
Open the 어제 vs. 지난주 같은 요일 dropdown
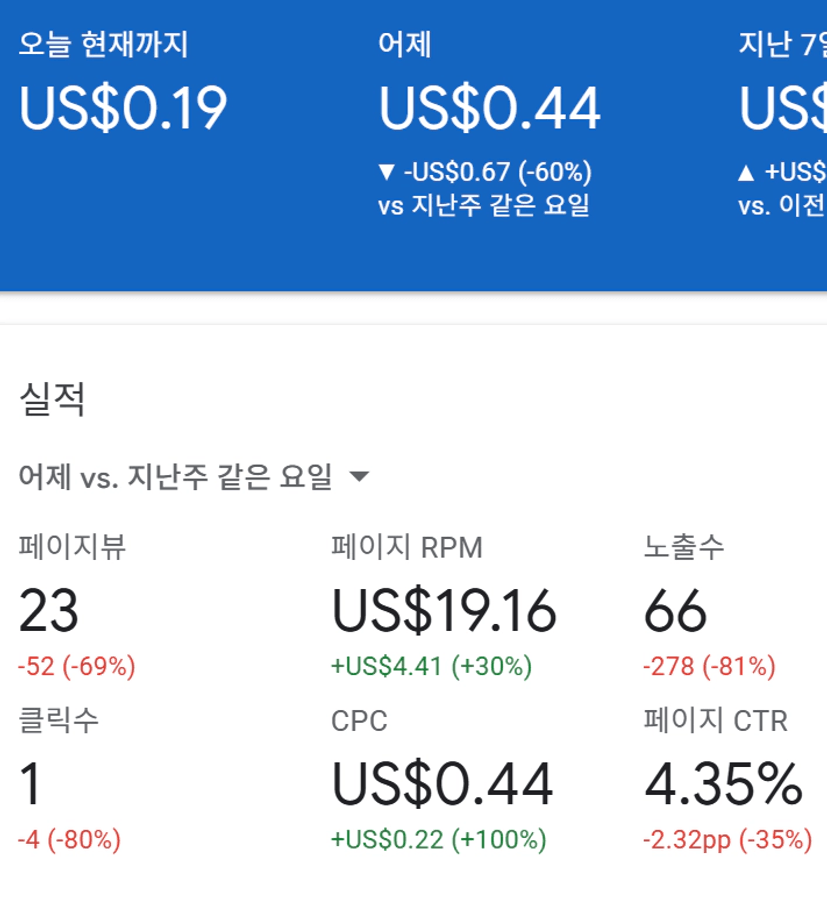(x=175, y=477)
